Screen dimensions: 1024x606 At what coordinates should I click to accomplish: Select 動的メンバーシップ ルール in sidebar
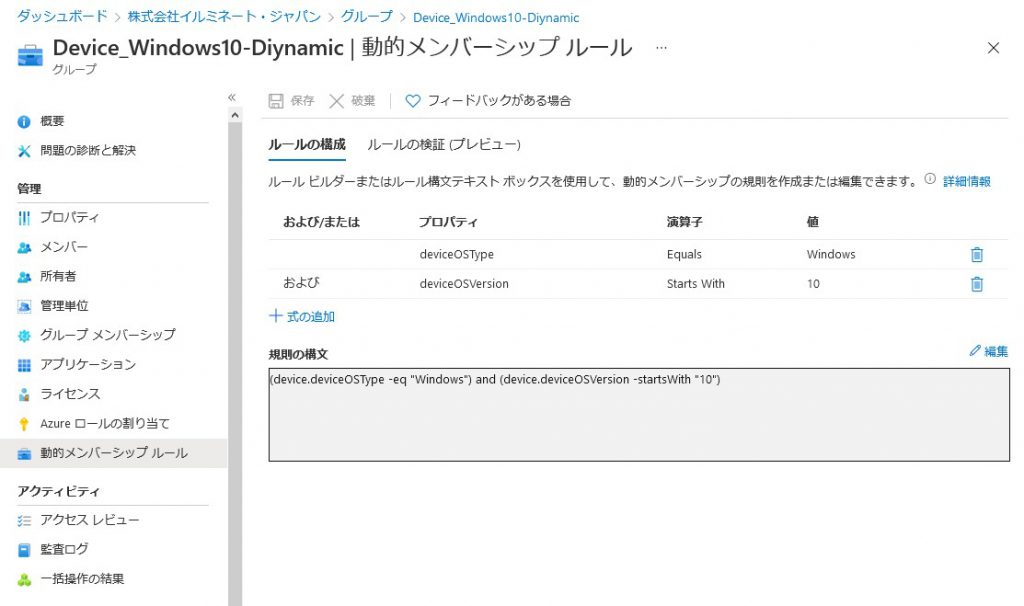point(114,453)
